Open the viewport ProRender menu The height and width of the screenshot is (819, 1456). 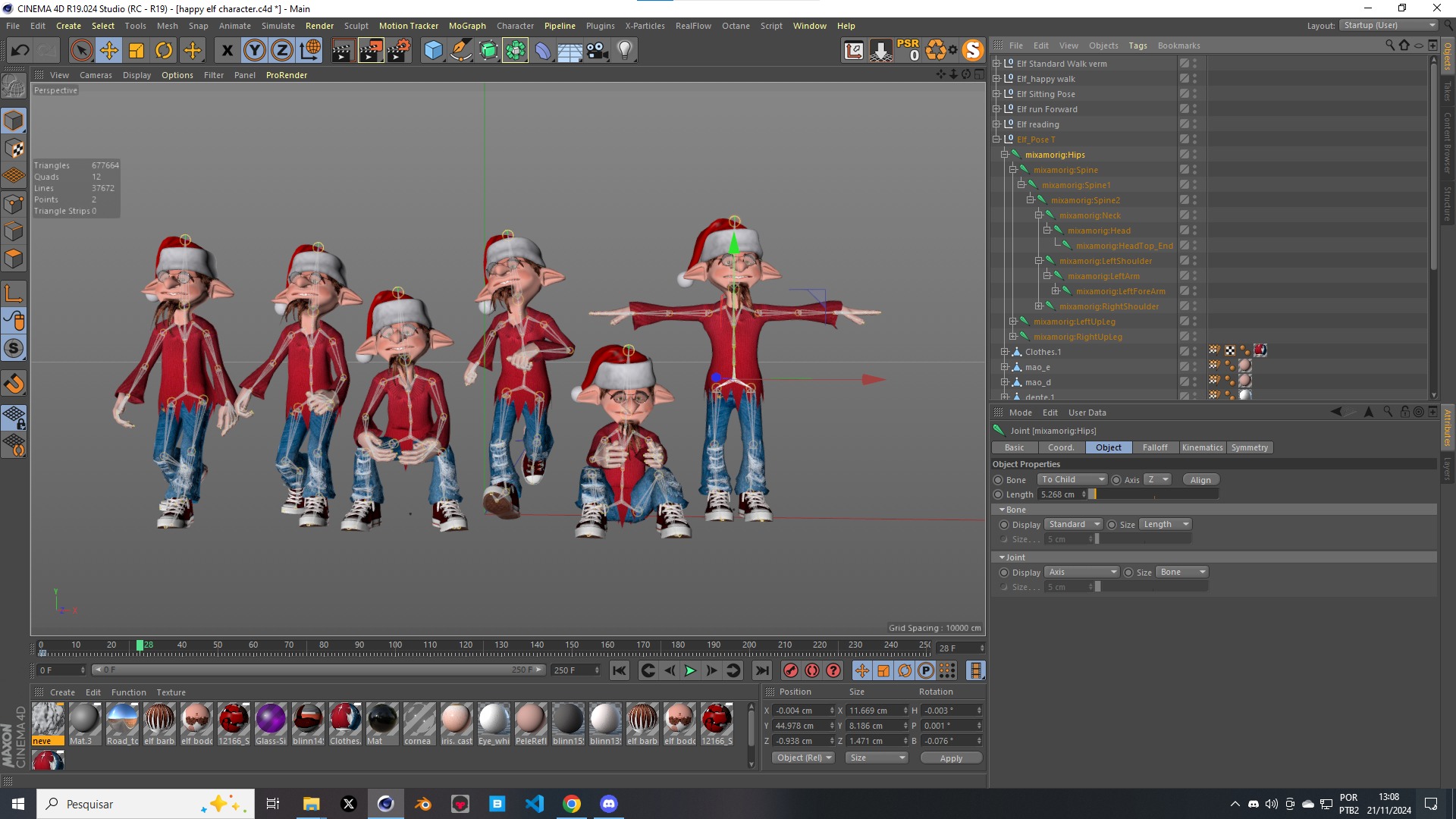click(x=287, y=75)
